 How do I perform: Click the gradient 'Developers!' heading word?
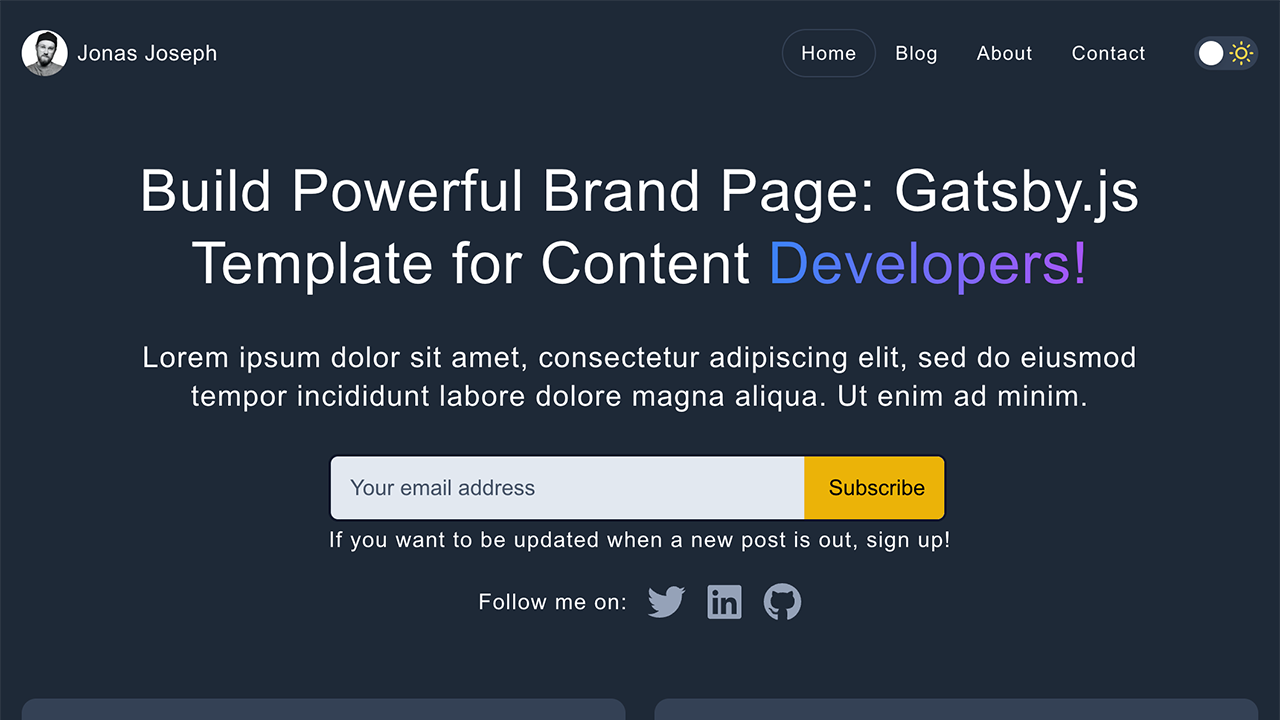tap(927, 264)
